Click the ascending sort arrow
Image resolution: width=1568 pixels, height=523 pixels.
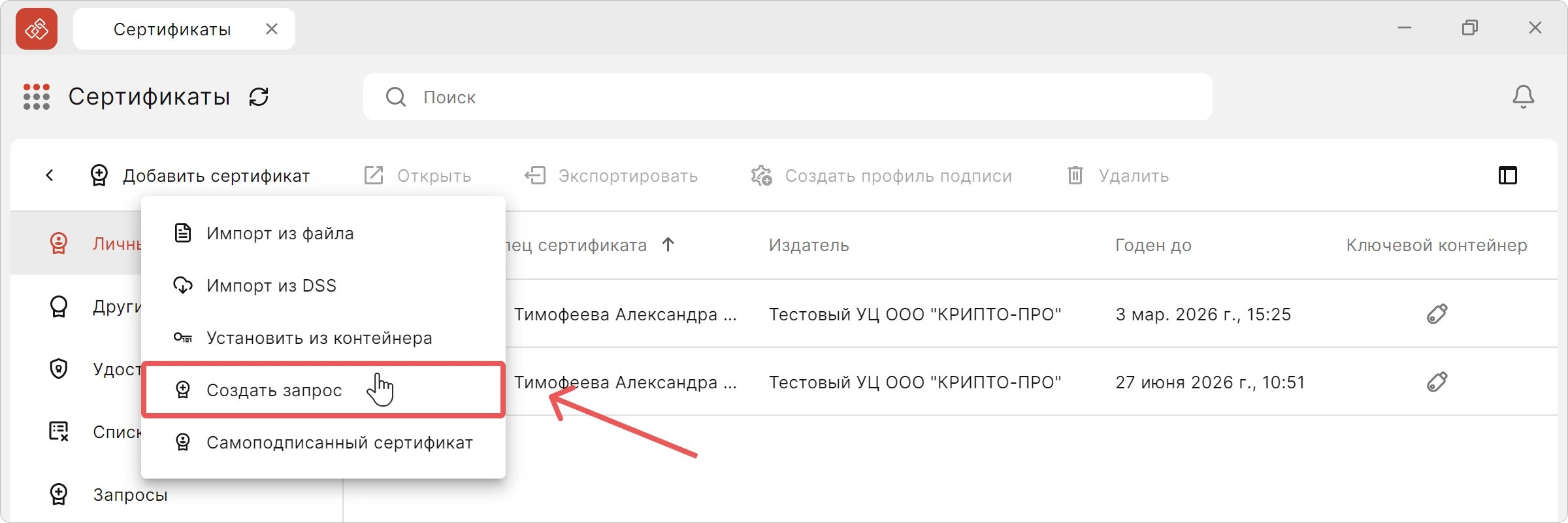point(668,245)
